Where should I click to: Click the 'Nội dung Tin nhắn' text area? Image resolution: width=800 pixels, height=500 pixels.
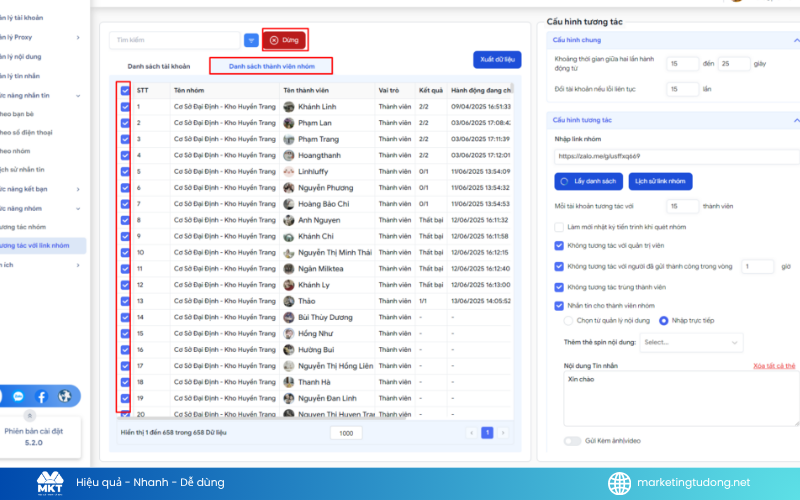(x=681, y=398)
